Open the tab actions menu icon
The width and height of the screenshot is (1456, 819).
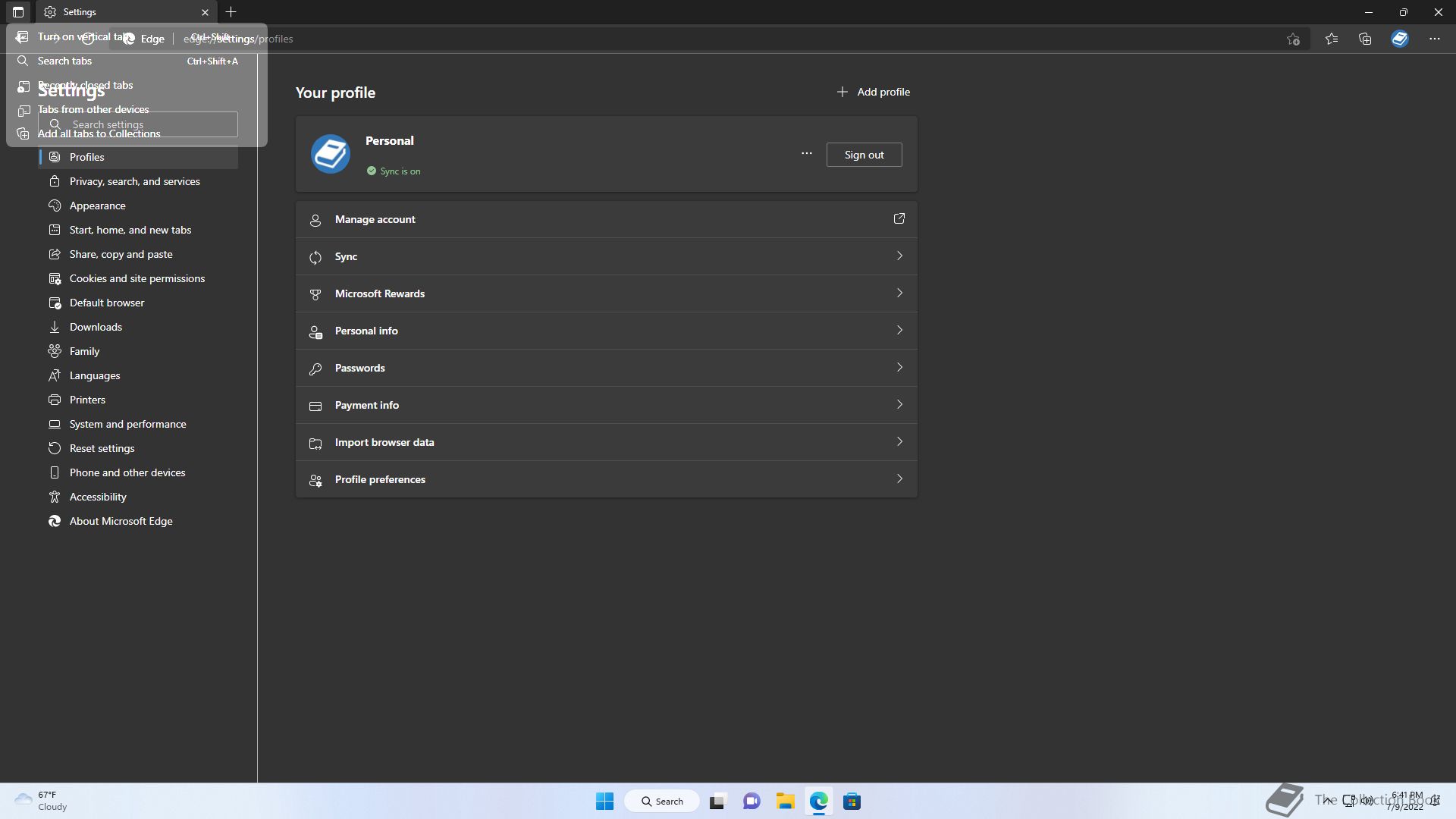click(18, 12)
